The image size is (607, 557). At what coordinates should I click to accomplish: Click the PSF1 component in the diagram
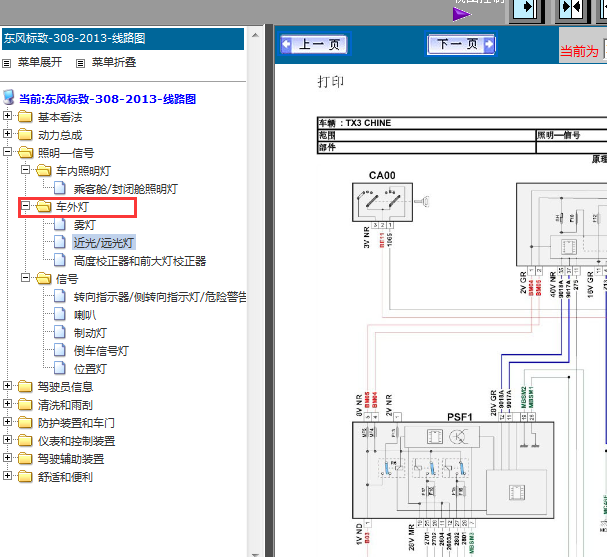(453, 470)
